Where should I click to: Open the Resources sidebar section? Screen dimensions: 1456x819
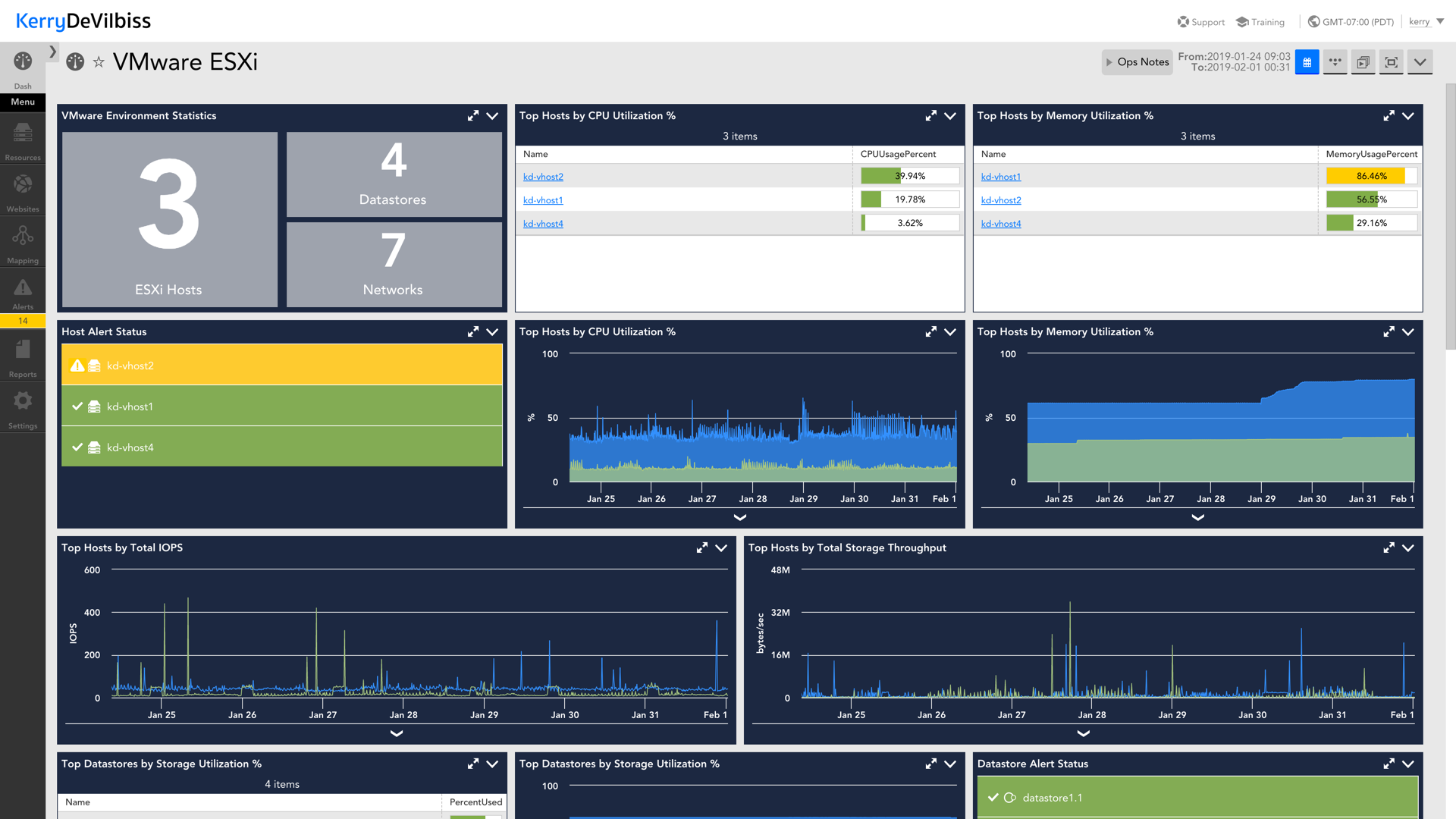pos(23,141)
